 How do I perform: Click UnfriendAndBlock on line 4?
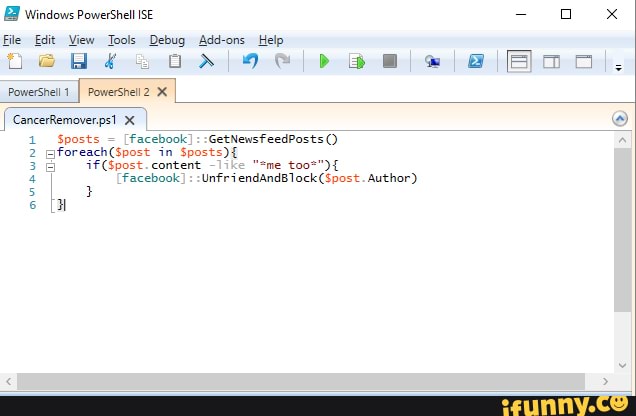(259, 178)
